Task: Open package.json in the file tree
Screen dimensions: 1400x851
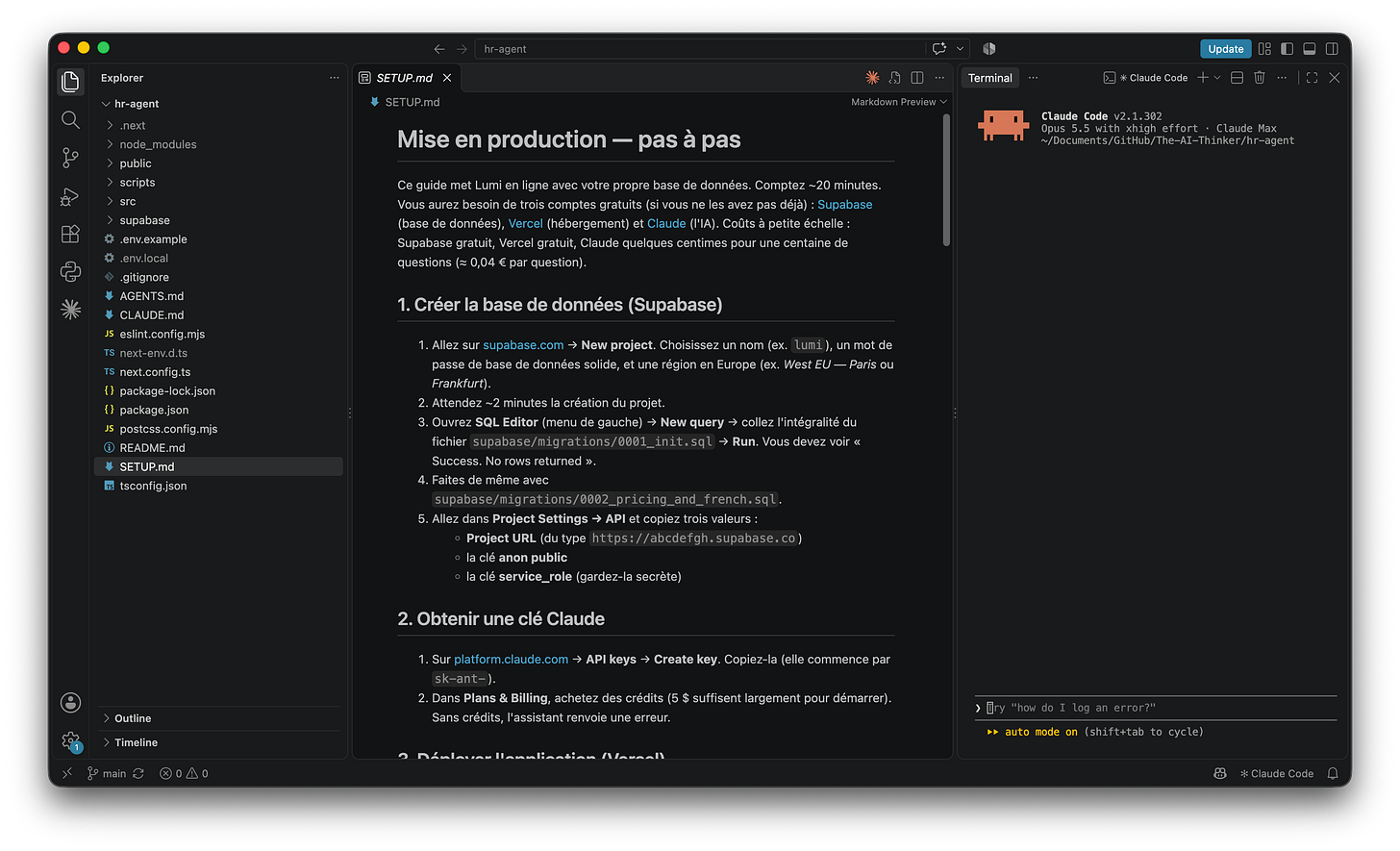Action: point(219,410)
